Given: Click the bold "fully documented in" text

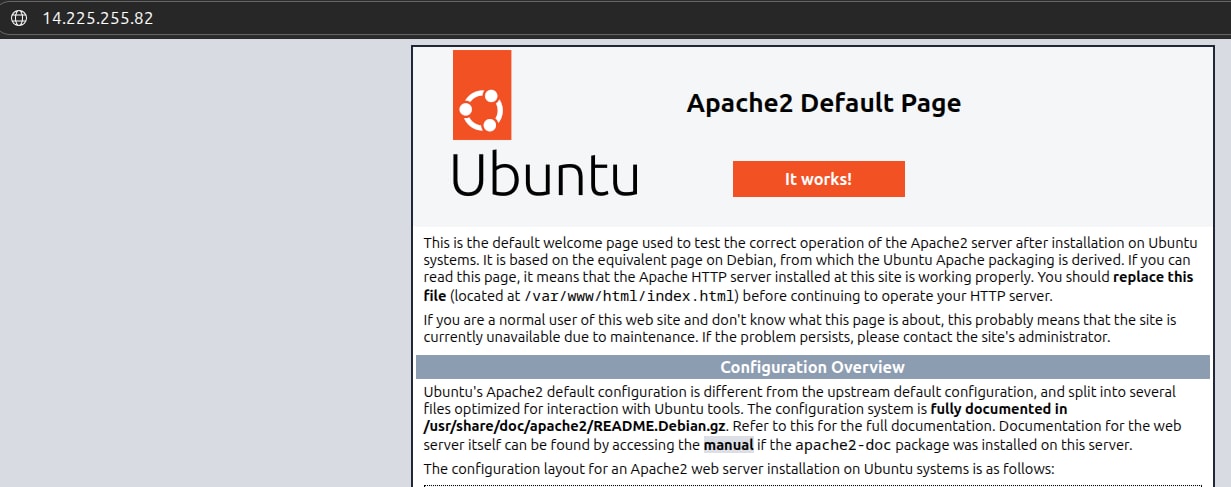Looking at the screenshot, I should [998, 409].
